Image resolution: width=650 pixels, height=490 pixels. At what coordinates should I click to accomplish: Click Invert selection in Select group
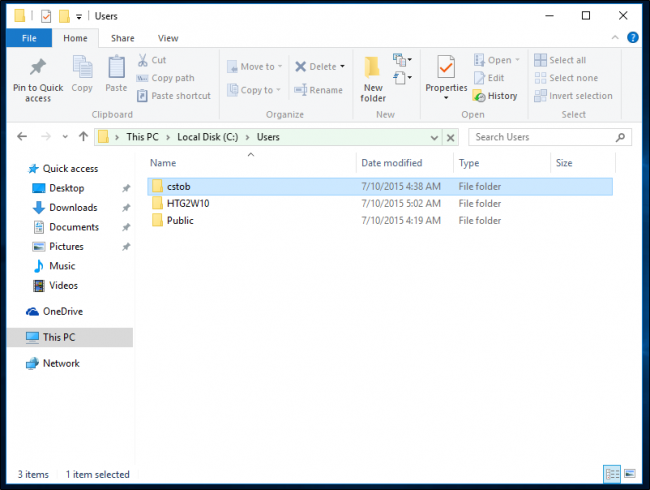click(573, 96)
